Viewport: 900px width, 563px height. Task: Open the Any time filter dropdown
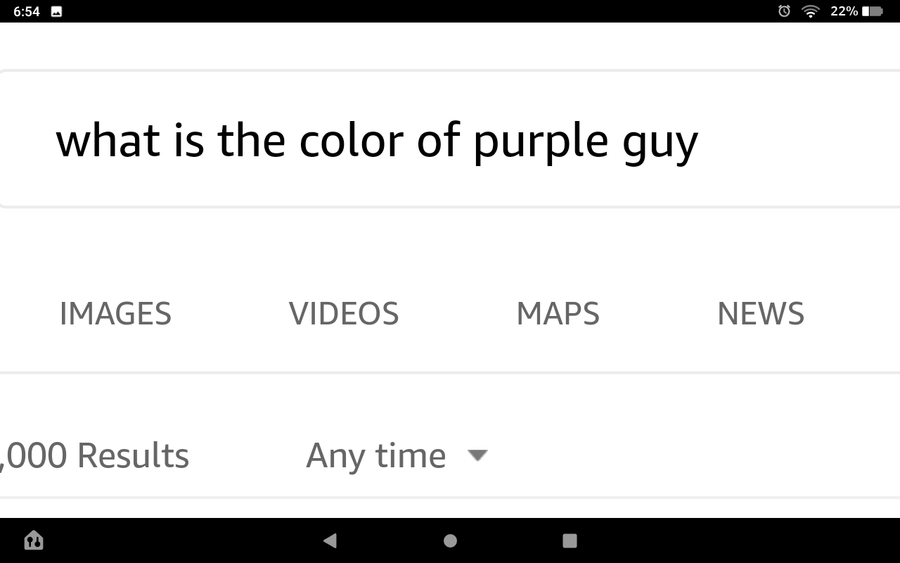tap(376, 456)
